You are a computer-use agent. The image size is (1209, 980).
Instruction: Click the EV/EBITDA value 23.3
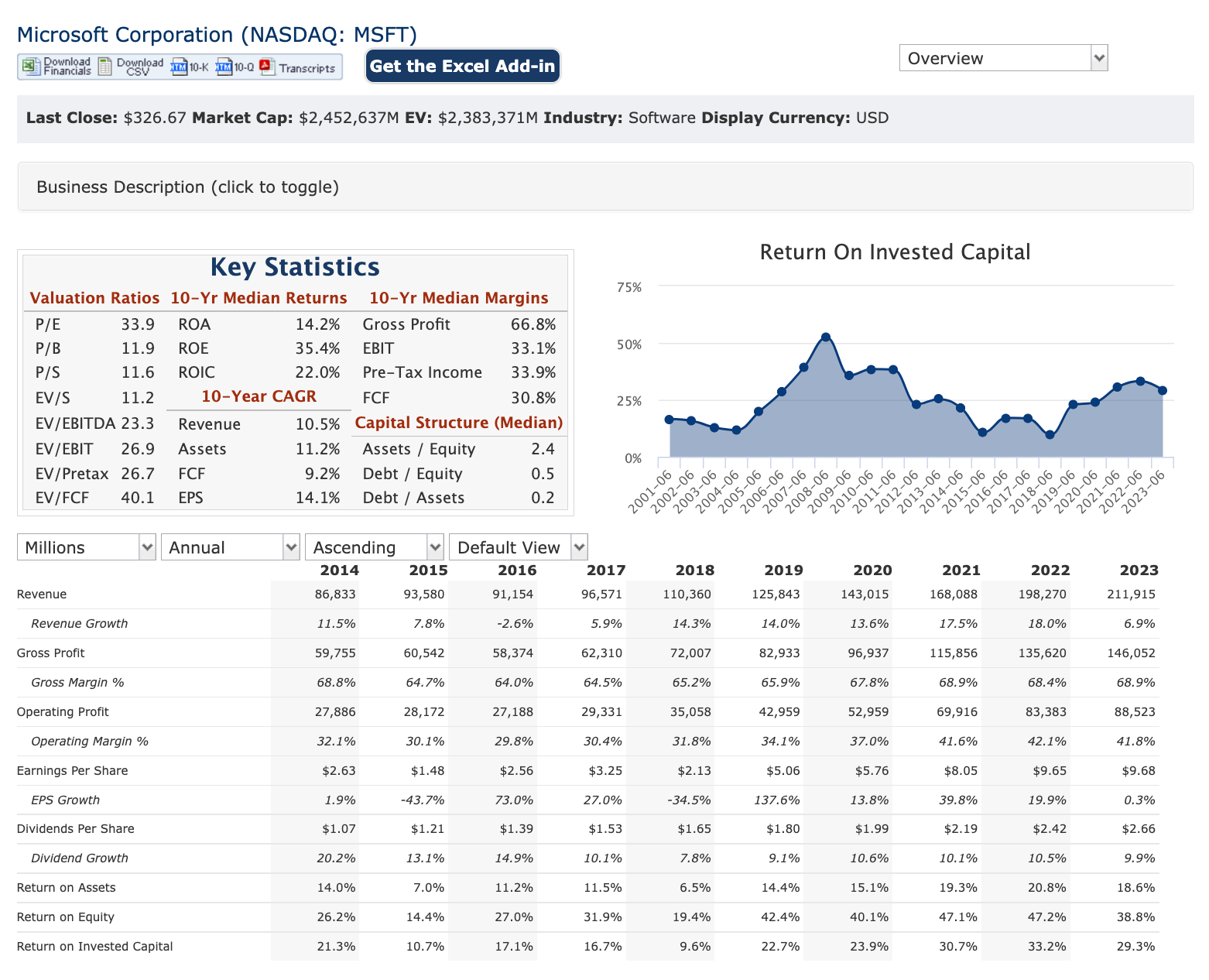coord(138,423)
